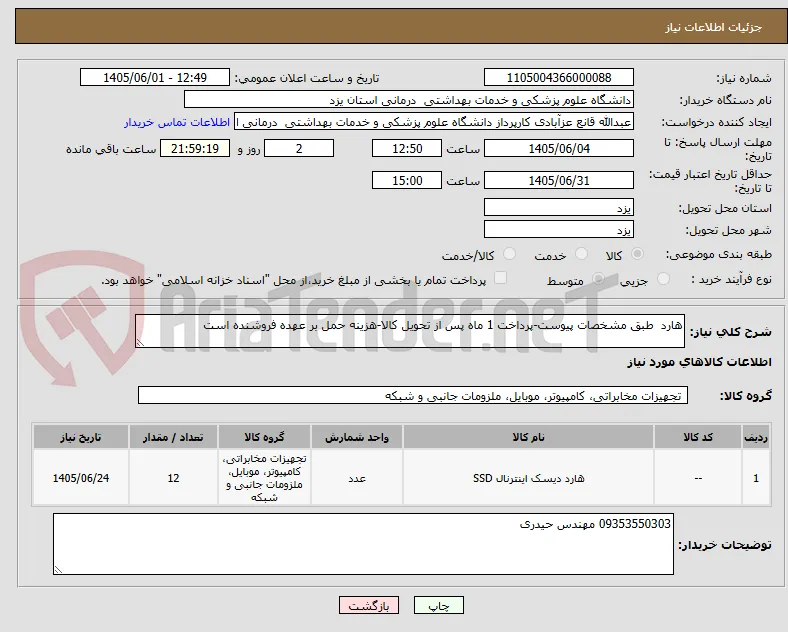The width and height of the screenshot is (788, 632).
Task: Toggle the Islamic treasury payment checkbox
Action: 501,278
